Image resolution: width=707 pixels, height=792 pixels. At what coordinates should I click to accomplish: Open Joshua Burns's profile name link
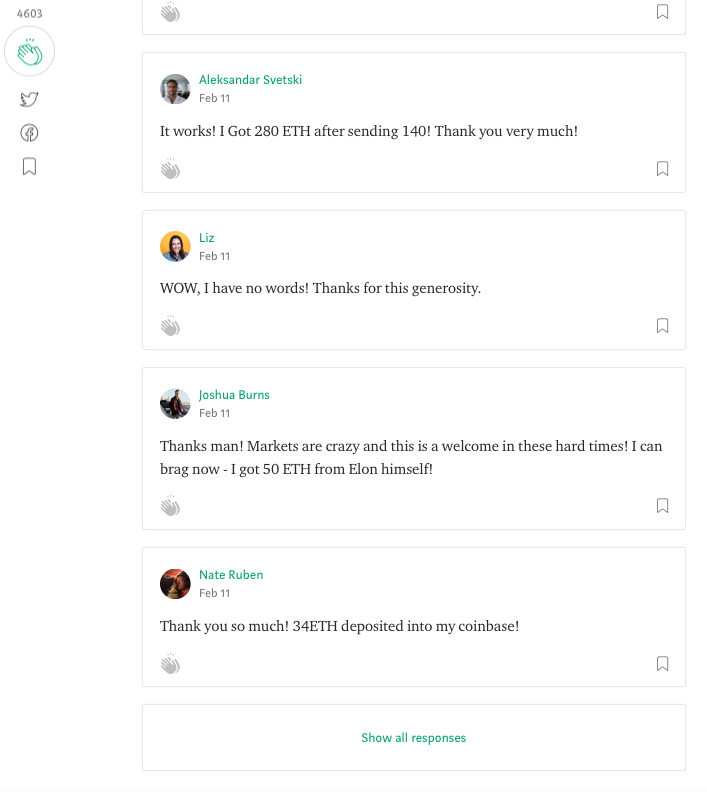click(234, 394)
